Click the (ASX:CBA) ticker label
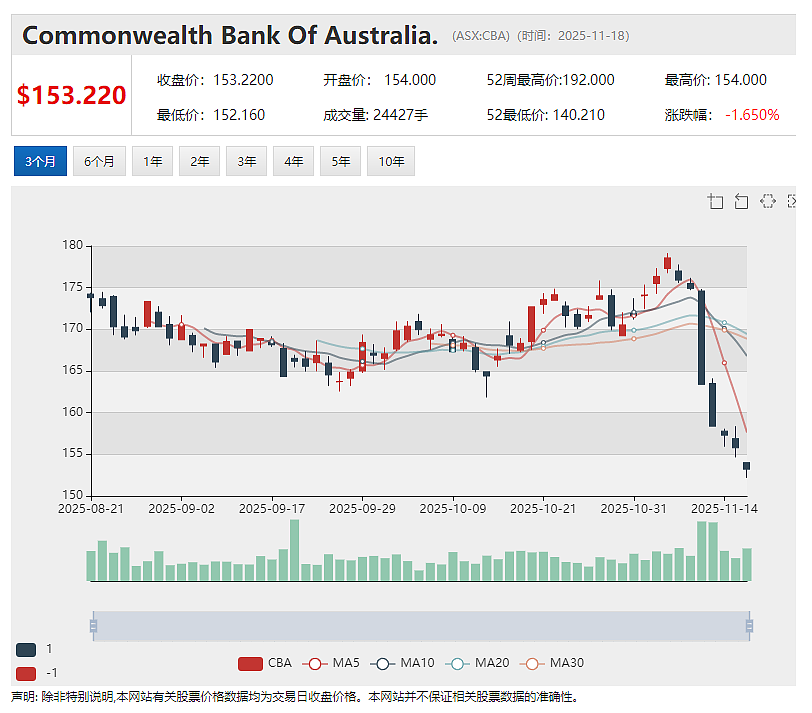This screenshot has width=812, height=713. [481, 36]
